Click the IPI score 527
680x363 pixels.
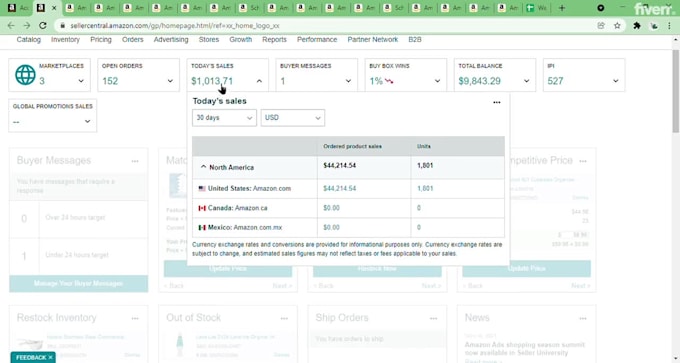click(x=555, y=81)
